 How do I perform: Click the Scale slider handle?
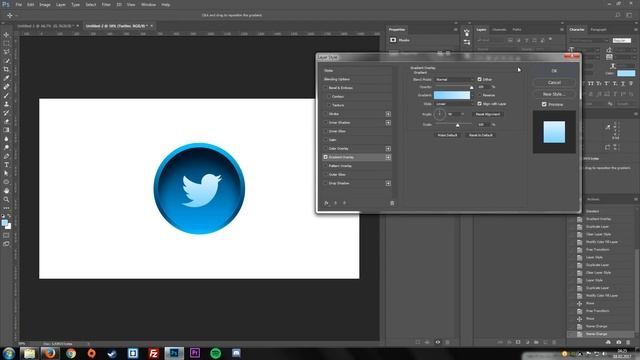click(x=458, y=125)
